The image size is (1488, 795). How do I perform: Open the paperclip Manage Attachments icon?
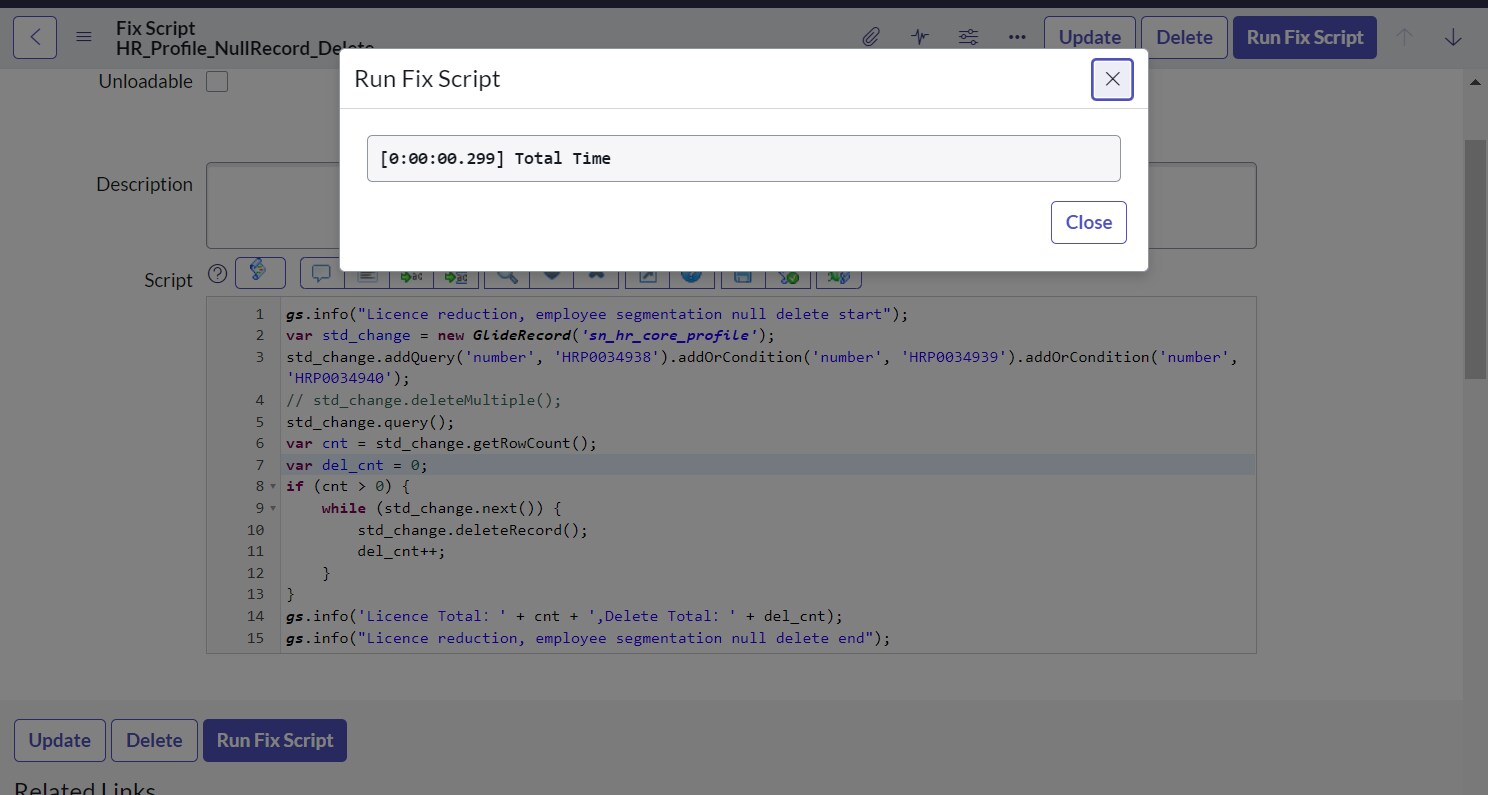(871, 37)
